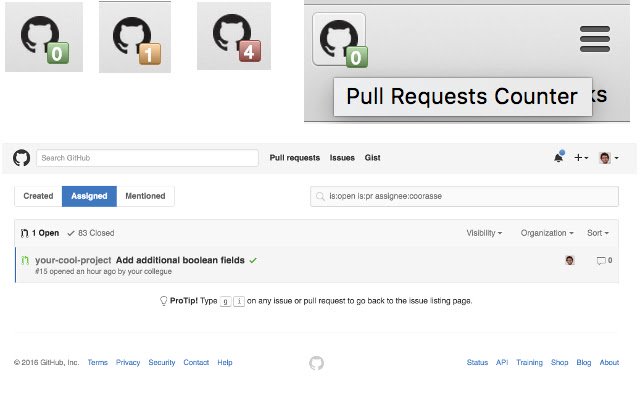640x400 pixels.
Task: Open the Security footer link
Action: point(162,362)
